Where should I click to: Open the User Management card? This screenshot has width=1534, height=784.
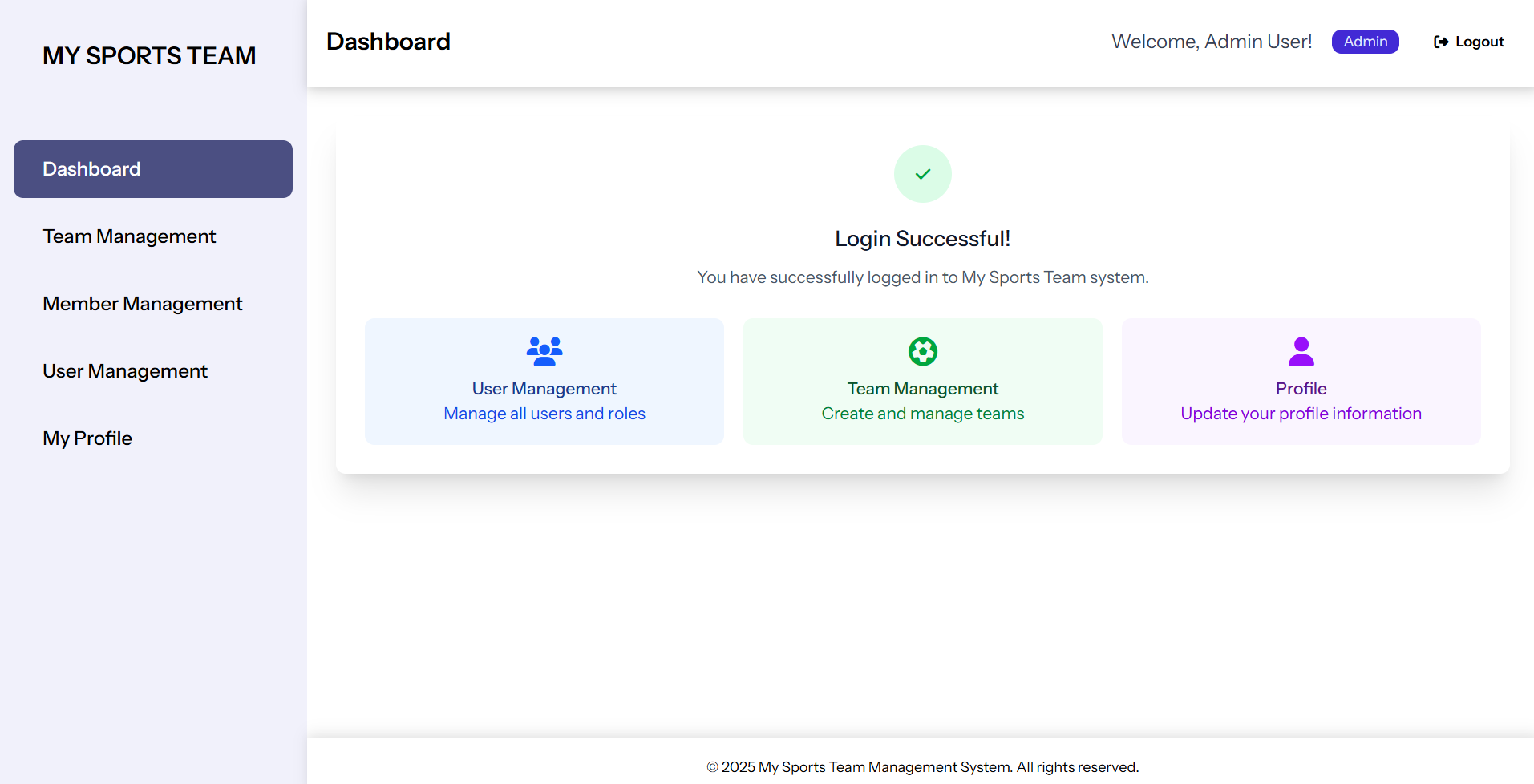[544, 381]
